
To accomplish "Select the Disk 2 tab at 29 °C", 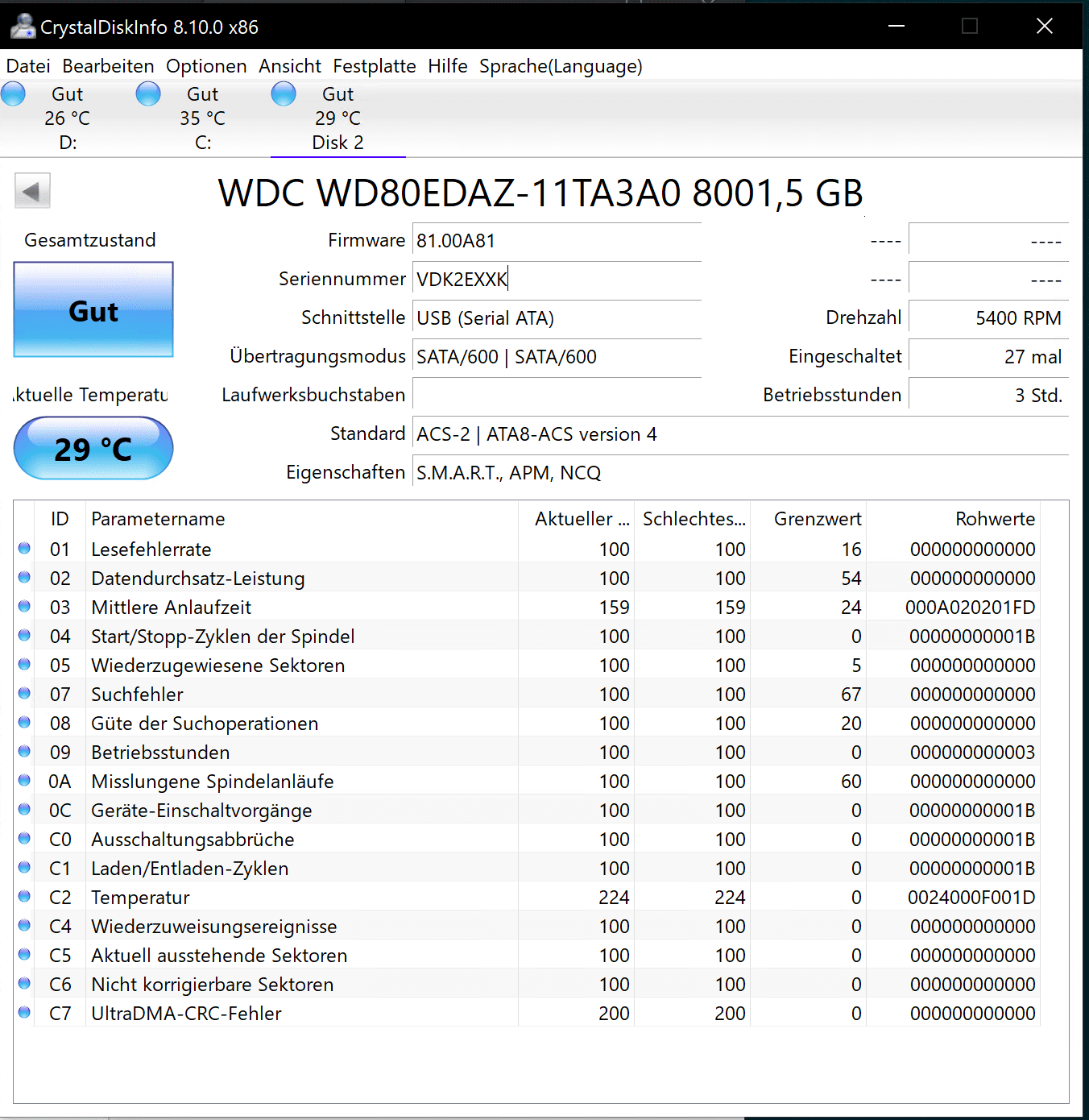I will click(338, 118).
